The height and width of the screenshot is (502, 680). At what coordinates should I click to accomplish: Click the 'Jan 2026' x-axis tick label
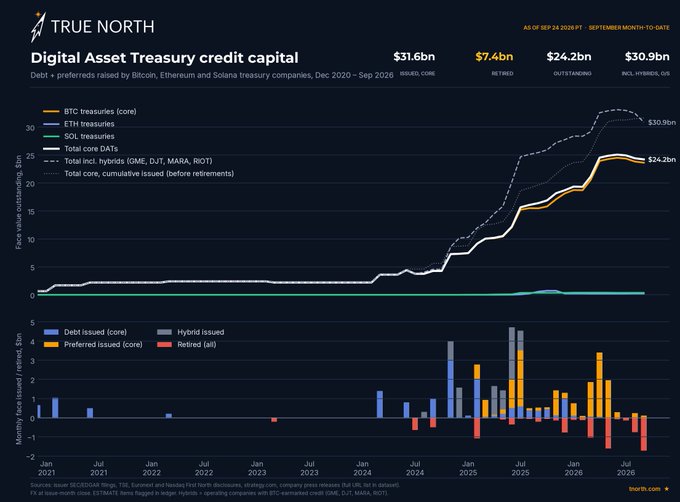(x=573, y=468)
